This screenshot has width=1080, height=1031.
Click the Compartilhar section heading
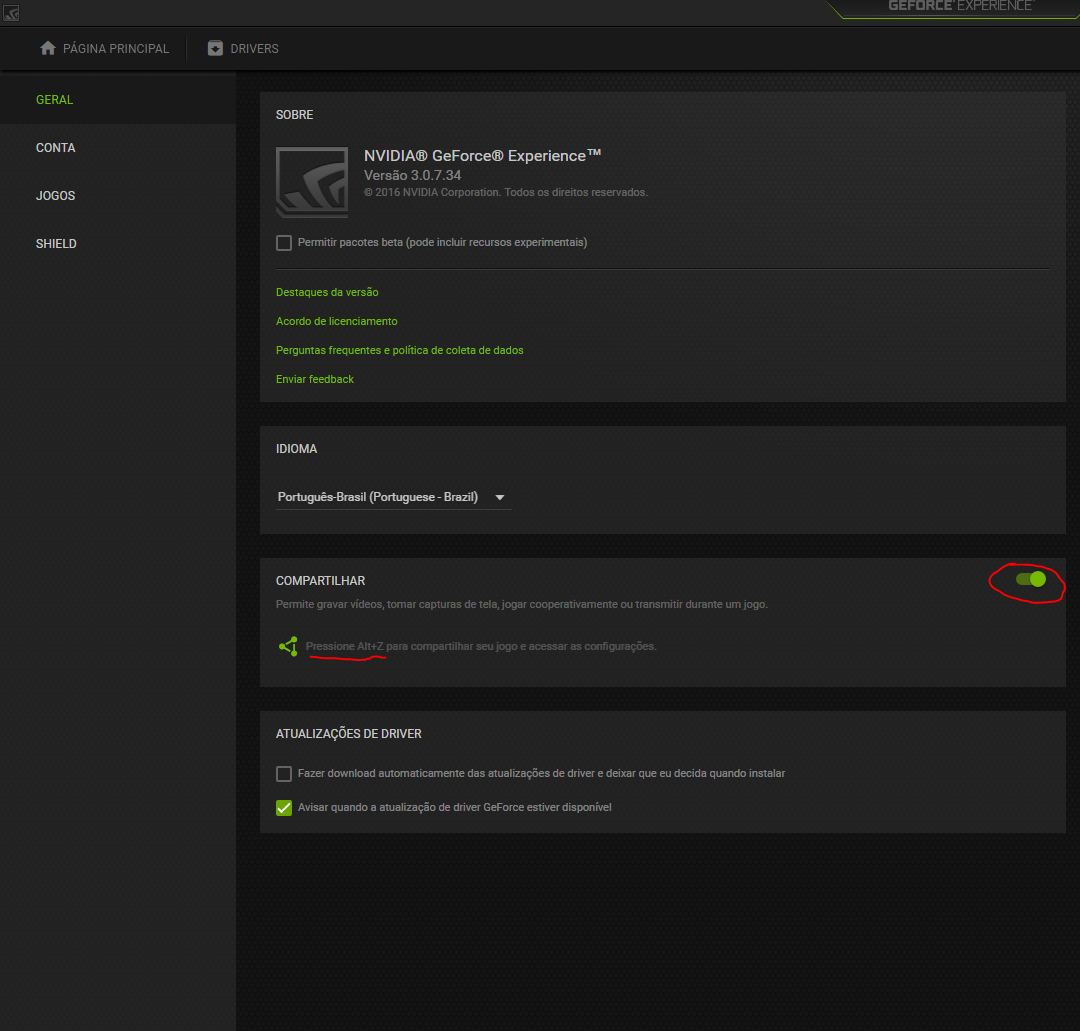tap(320, 581)
